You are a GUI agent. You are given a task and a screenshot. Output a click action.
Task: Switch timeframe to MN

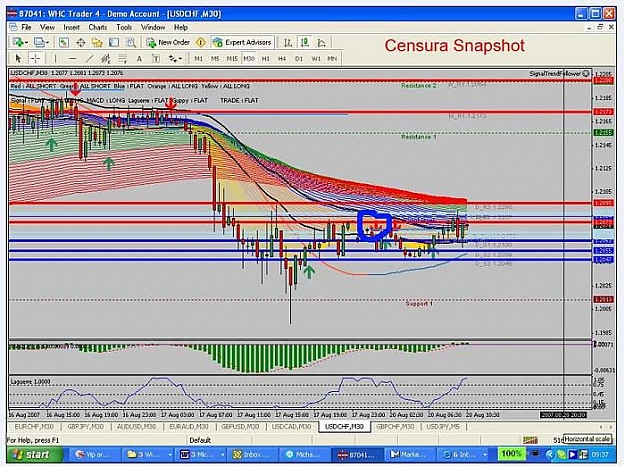pyautogui.click(x=332, y=59)
